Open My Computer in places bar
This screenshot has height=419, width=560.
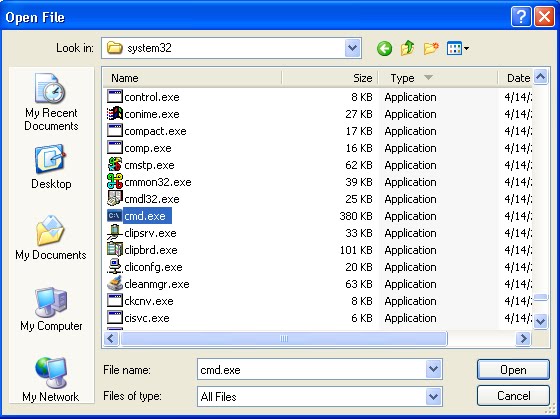tap(51, 309)
